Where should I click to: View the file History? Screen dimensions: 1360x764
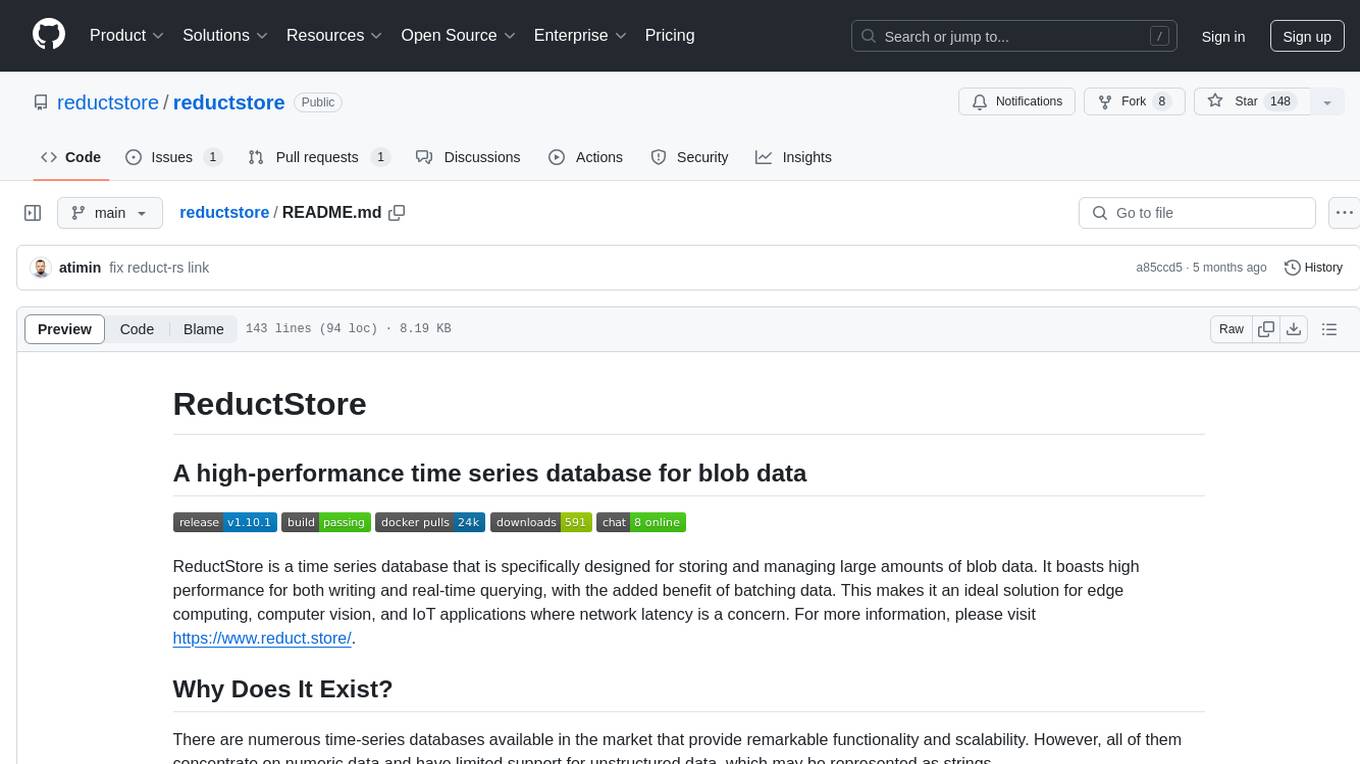1313,268
